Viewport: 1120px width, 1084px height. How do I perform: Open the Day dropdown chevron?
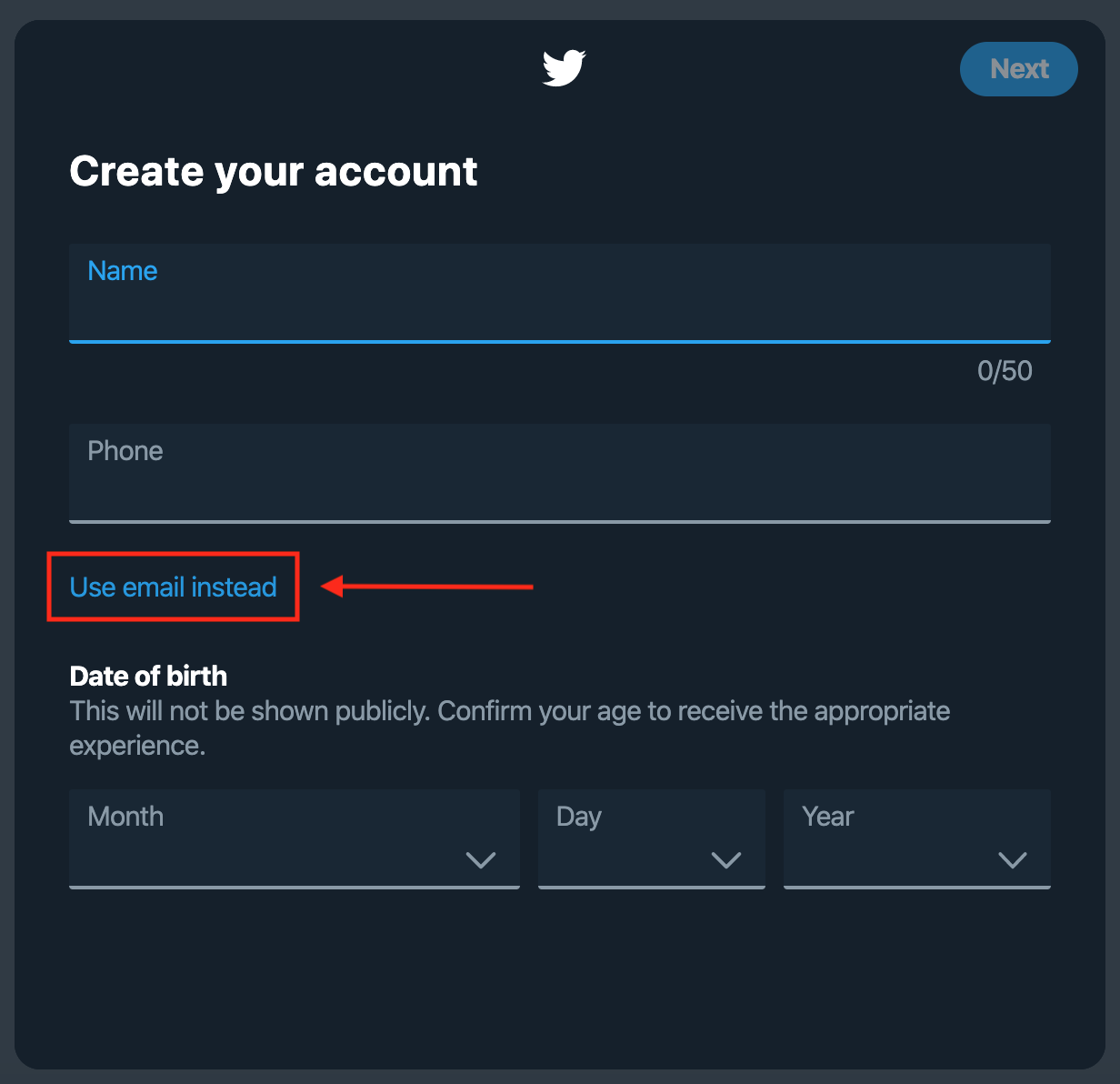click(x=726, y=860)
